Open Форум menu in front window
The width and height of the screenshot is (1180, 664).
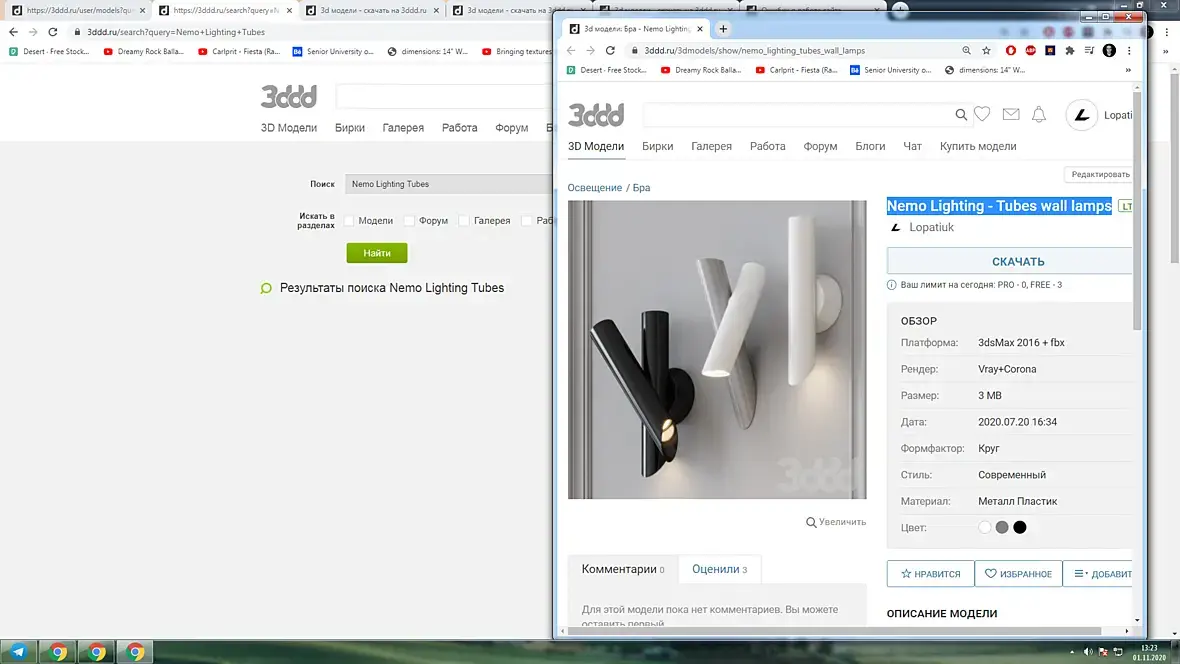(x=820, y=146)
